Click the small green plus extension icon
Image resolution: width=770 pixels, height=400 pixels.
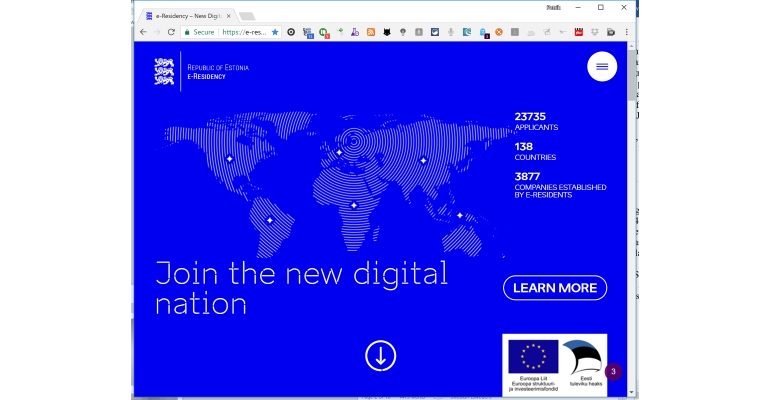pos(340,31)
